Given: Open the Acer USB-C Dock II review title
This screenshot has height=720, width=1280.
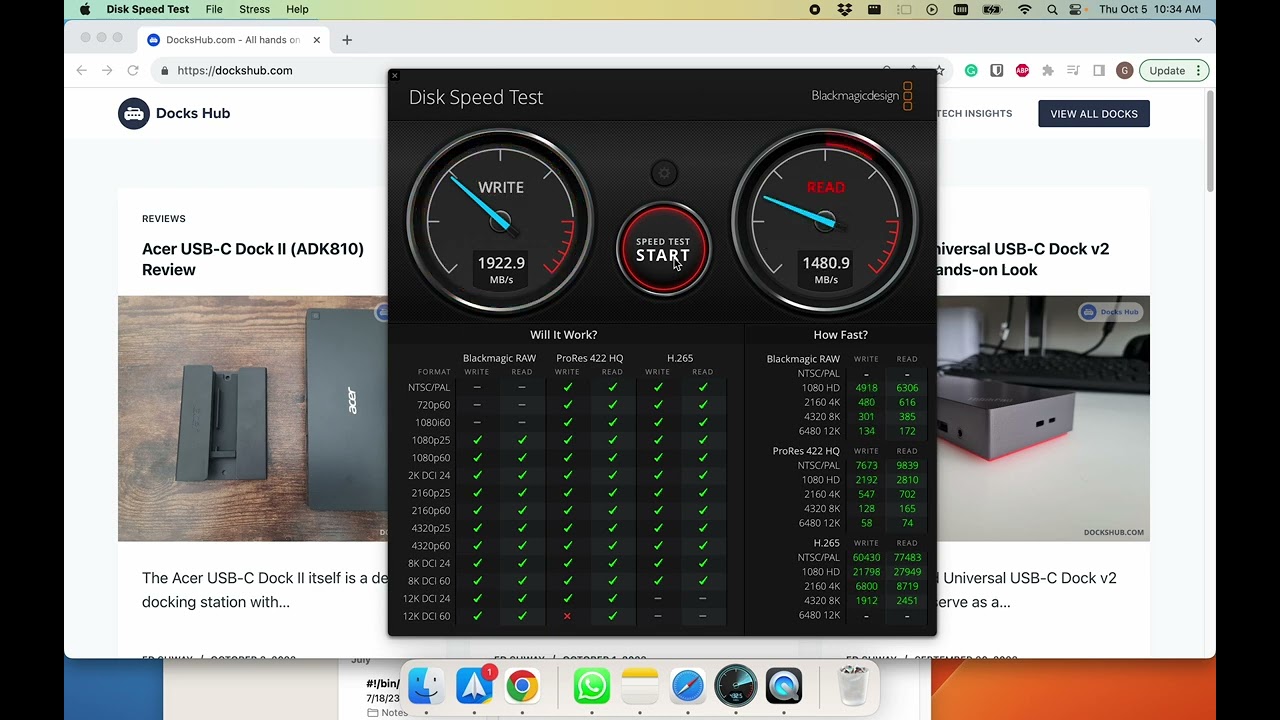Looking at the screenshot, I should (x=253, y=259).
